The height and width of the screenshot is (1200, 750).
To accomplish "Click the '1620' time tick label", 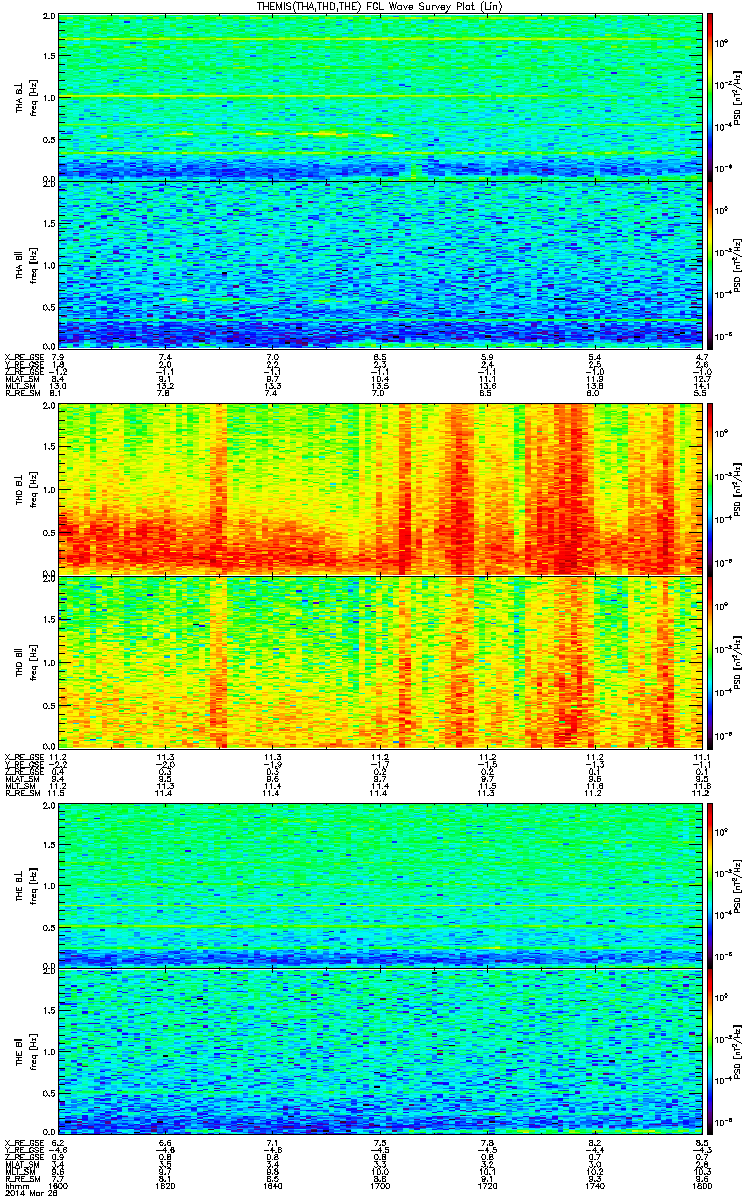I will tap(166, 1186).
